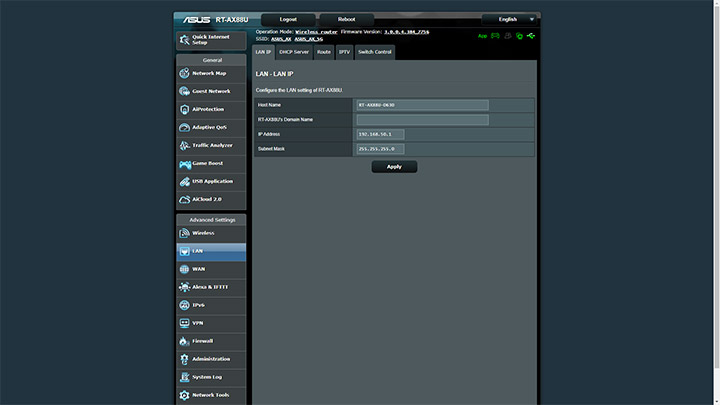This screenshot has height=405, width=720.
Task: Select the Traffic Analyzer menu label
Action: coord(212,145)
